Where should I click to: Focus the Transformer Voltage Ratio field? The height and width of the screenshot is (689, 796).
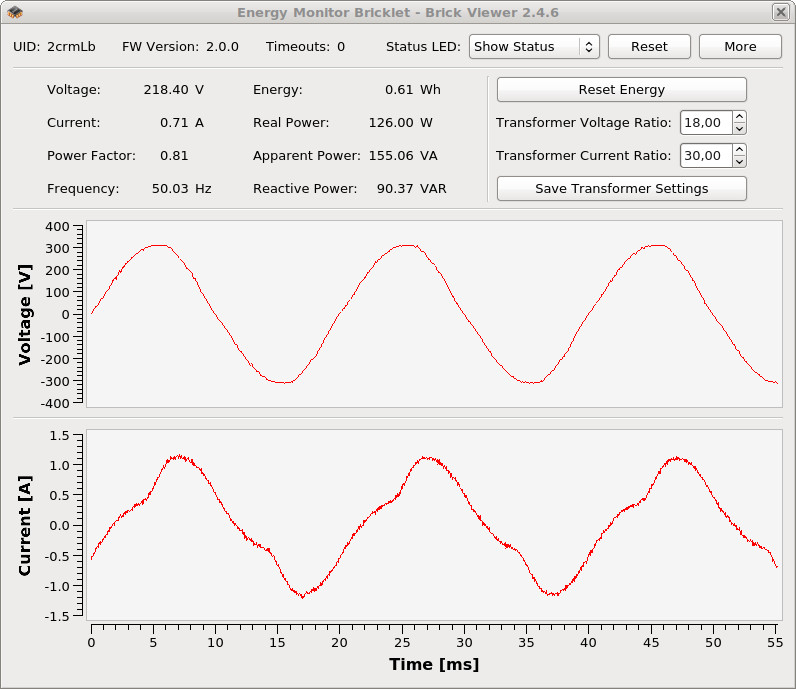tap(705, 123)
